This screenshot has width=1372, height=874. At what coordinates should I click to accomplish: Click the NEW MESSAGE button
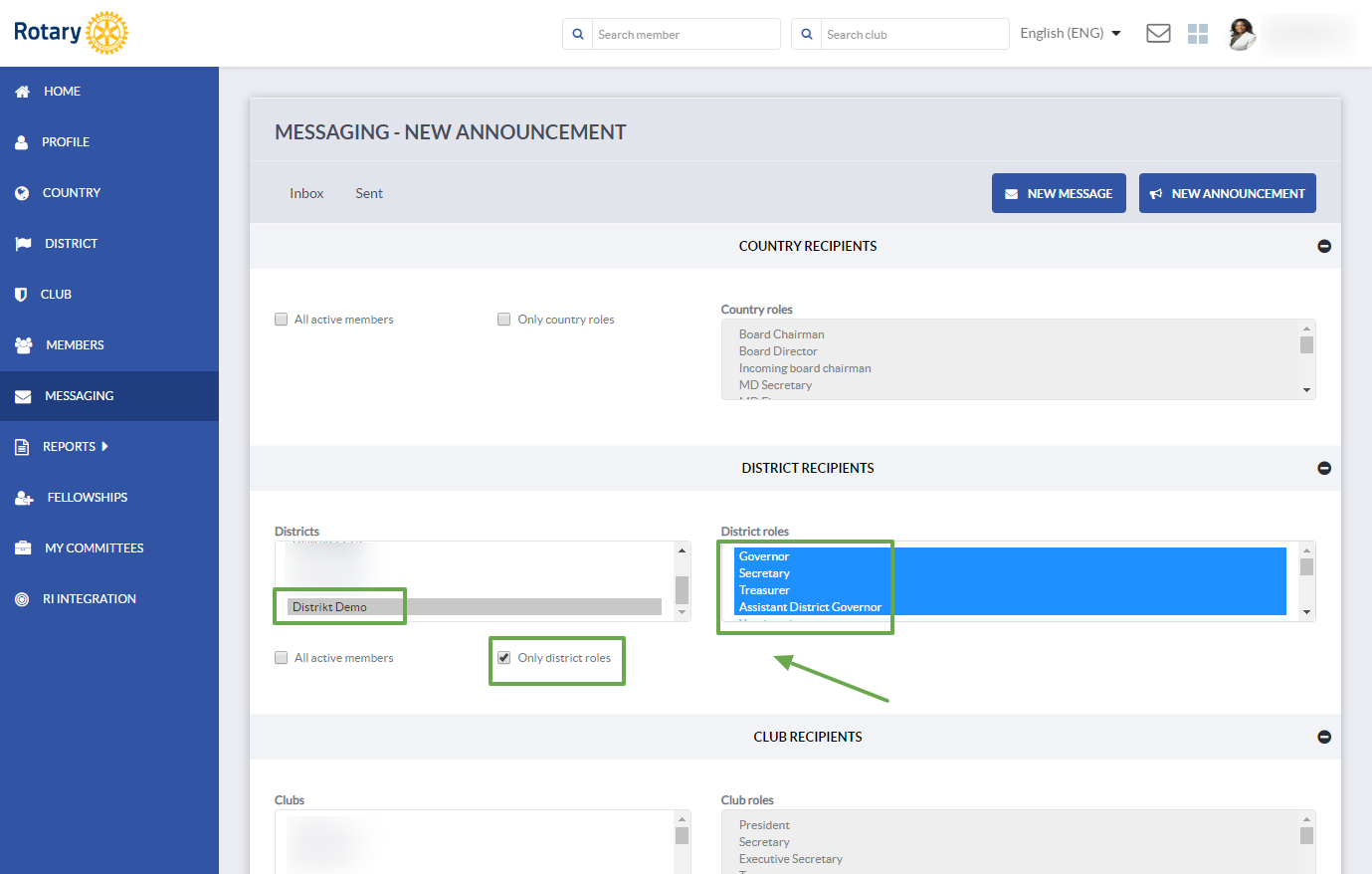point(1059,193)
